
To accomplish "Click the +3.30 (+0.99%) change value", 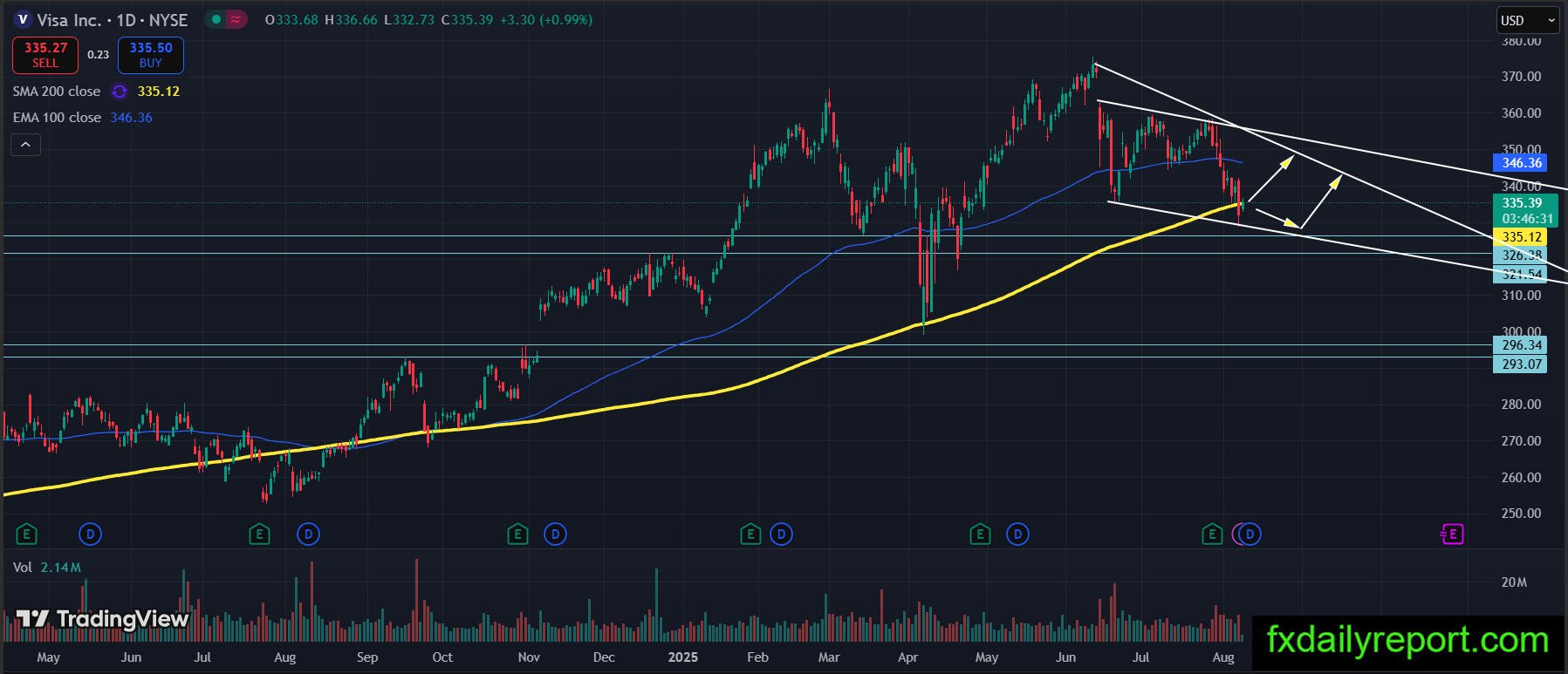I will 546,19.
